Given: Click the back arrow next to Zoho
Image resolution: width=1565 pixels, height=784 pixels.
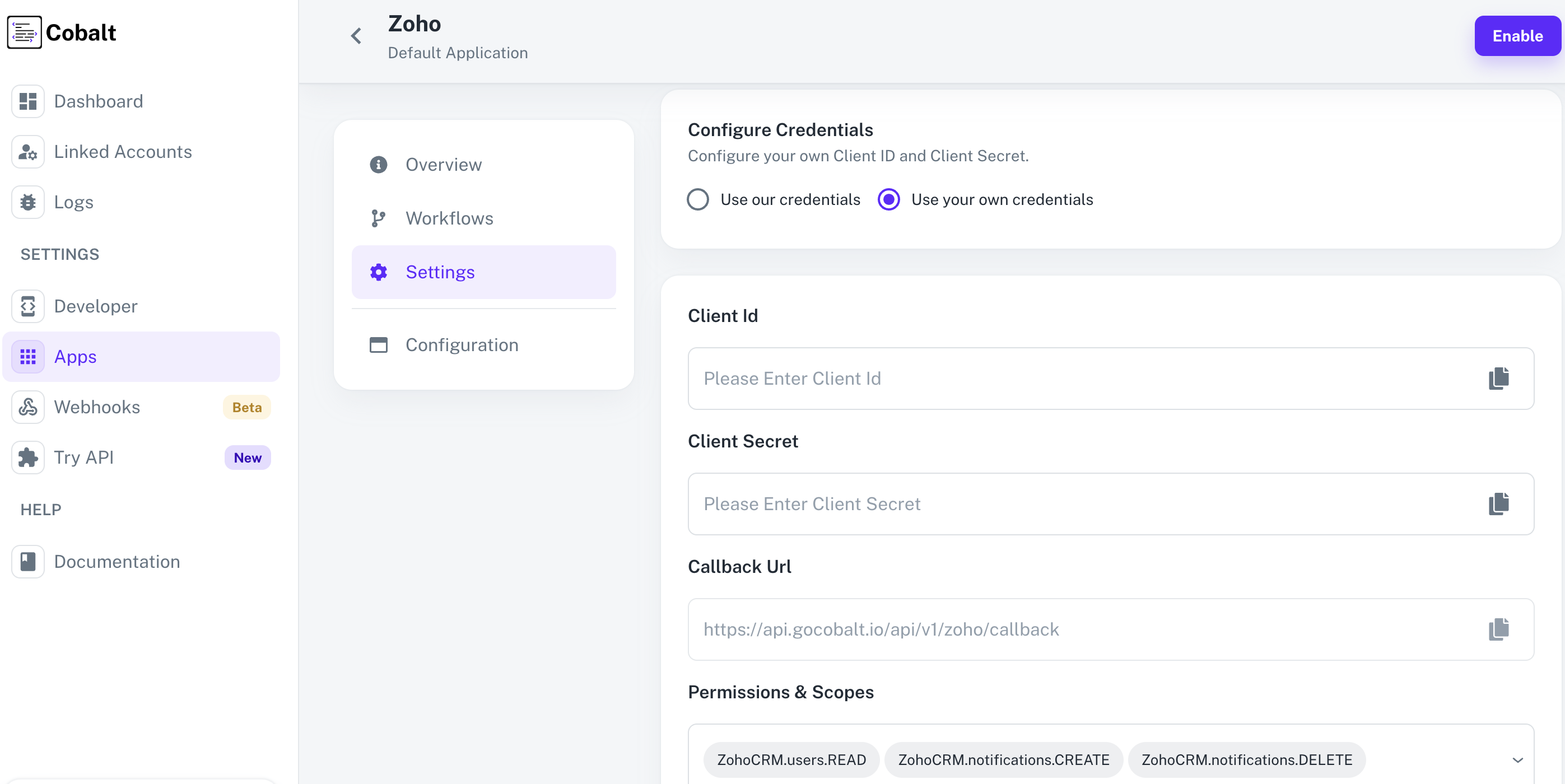Looking at the screenshot, I should tap(356, 36).
